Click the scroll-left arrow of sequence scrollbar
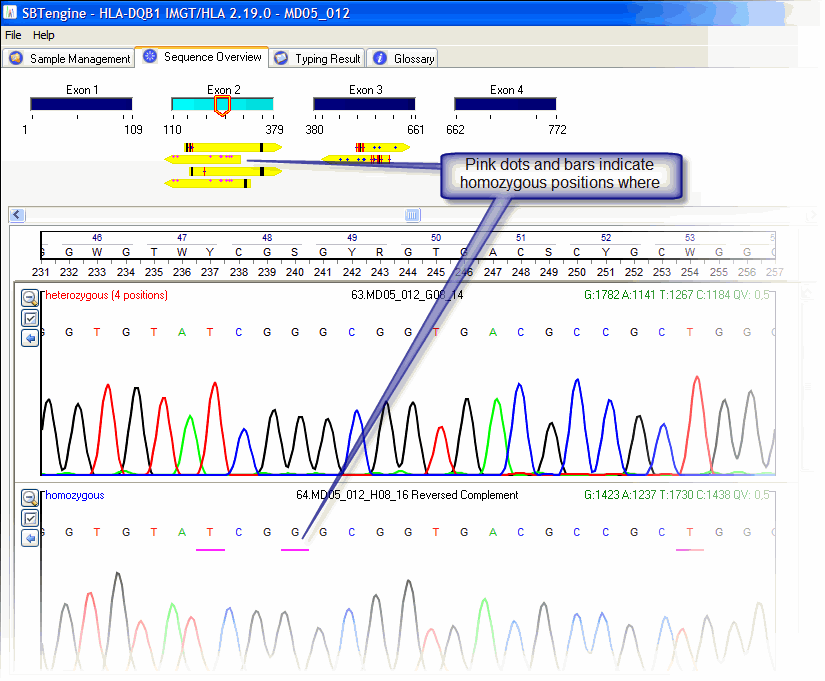The width and height of the screenshot is (825, 681). (17, 215)
